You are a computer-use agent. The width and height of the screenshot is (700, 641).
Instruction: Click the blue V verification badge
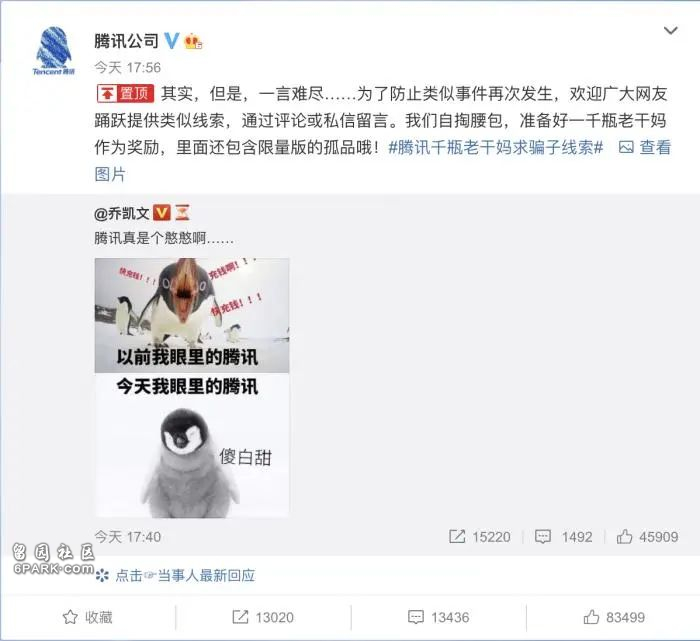[172, 41]
